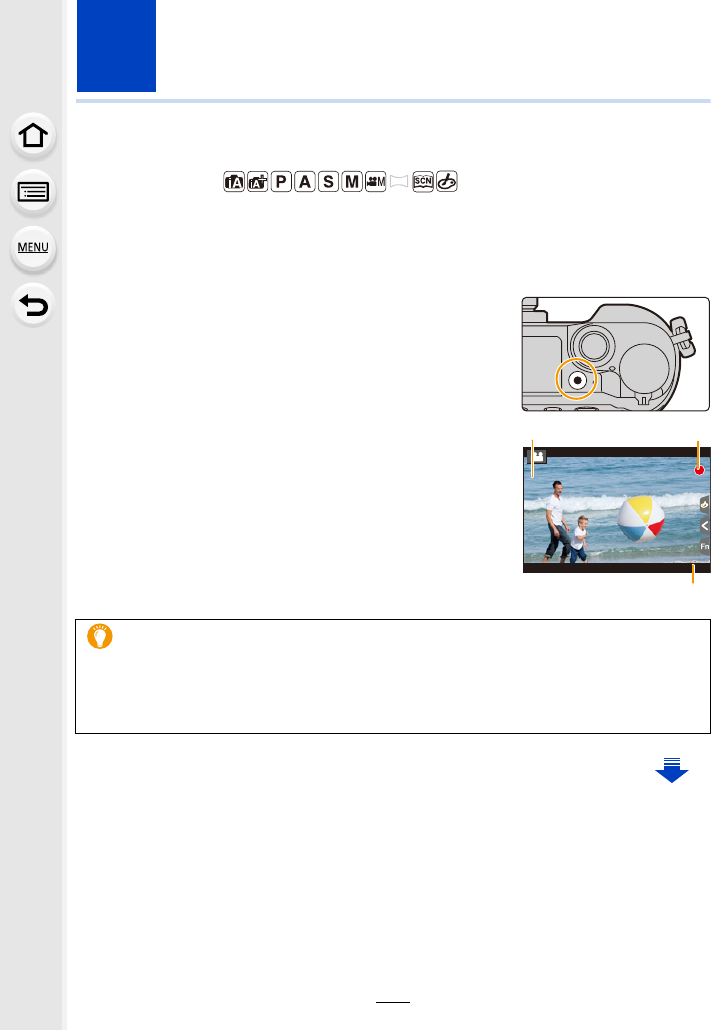
Task: Select the Intelligent Auto (iA) mode icon
Action: (x=234, y=182)
